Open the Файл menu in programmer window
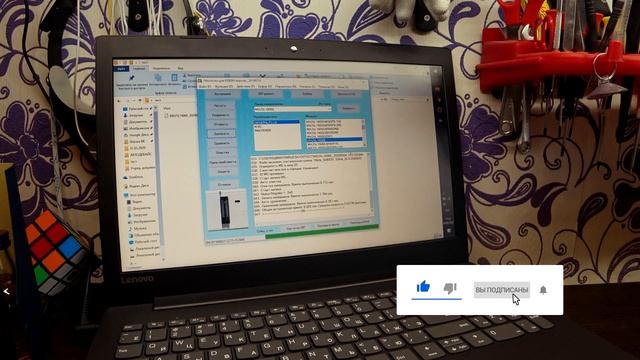The width and height of the screenshot is (640, 360). (205, 87)
